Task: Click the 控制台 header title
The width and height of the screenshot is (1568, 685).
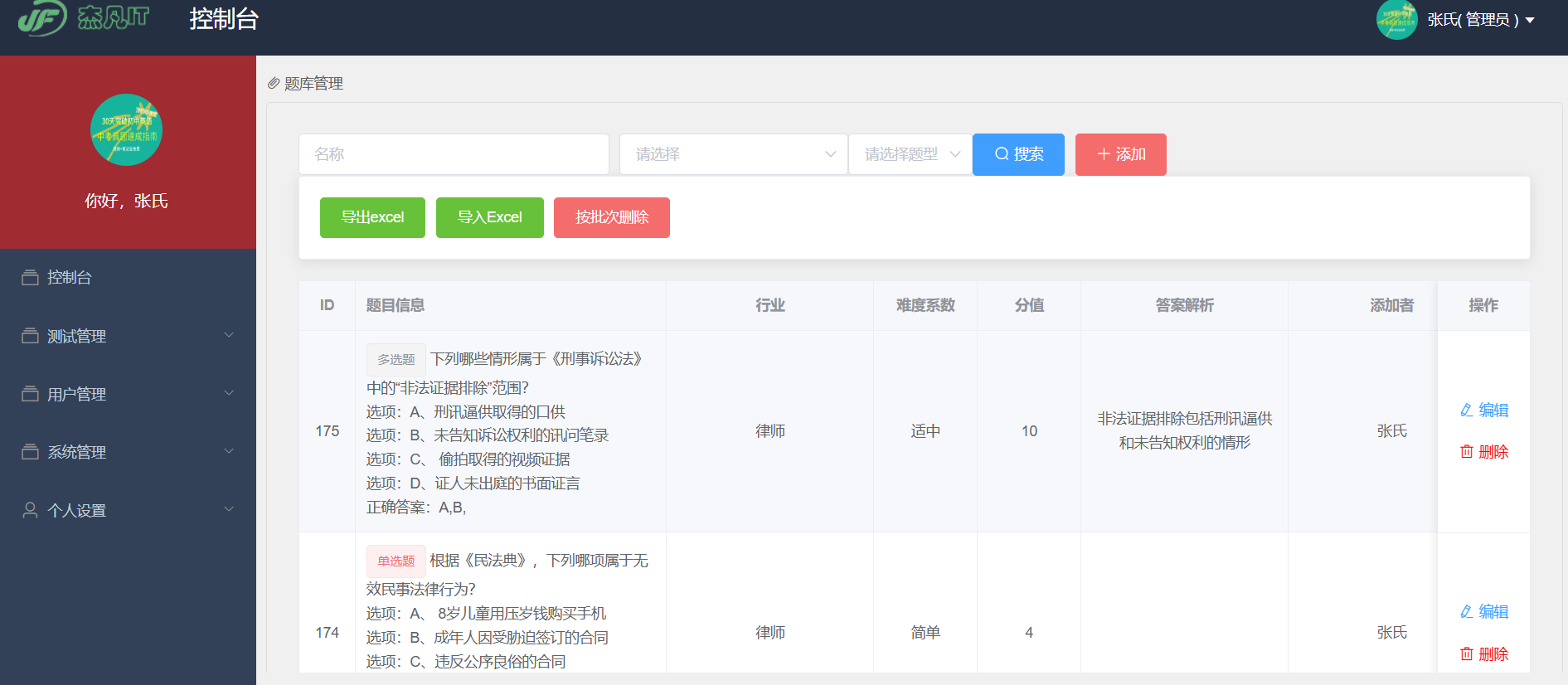Action: [x=224, y=18]
